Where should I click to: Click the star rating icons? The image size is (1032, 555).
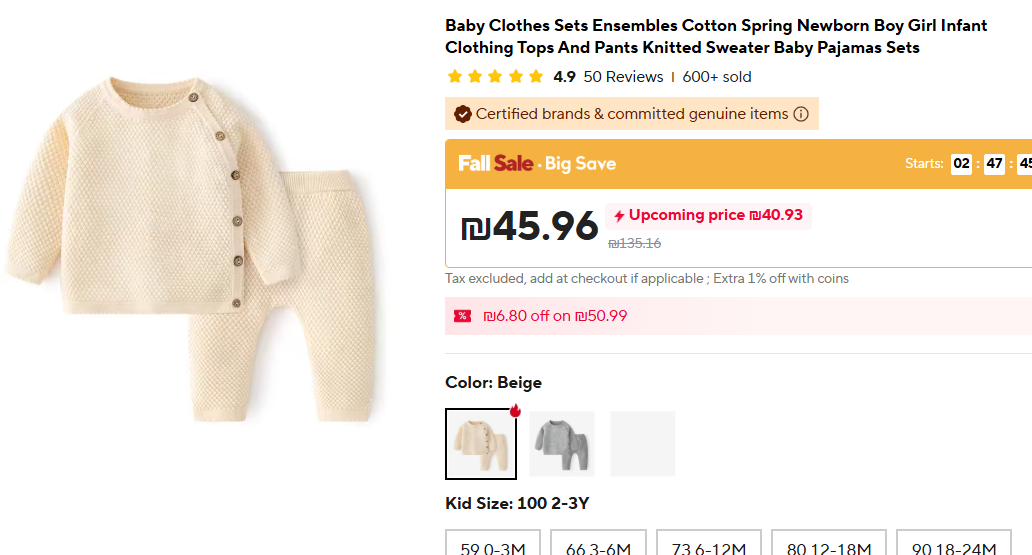(x=496, y=77)
